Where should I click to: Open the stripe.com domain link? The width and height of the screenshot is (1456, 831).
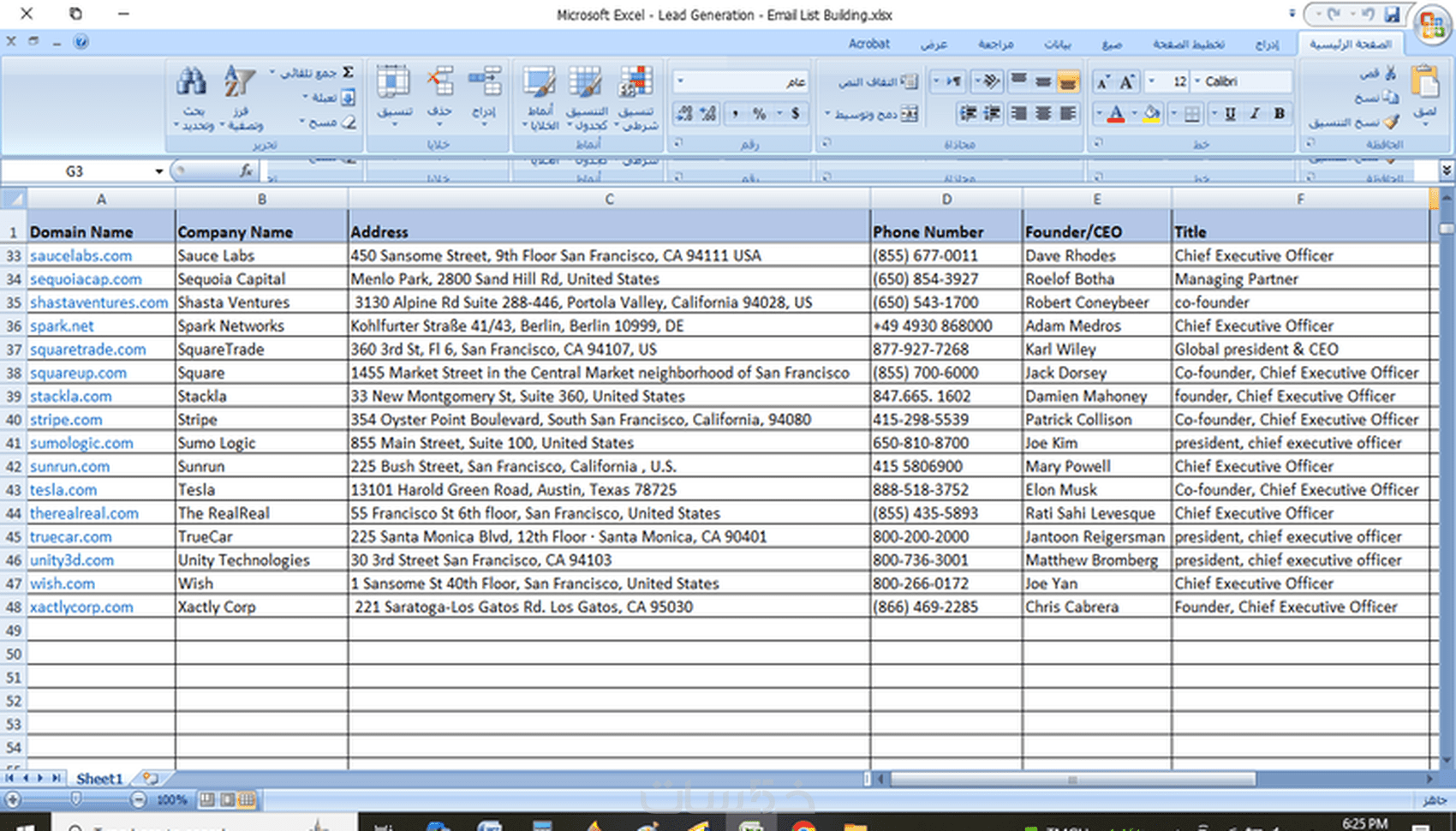66,420
